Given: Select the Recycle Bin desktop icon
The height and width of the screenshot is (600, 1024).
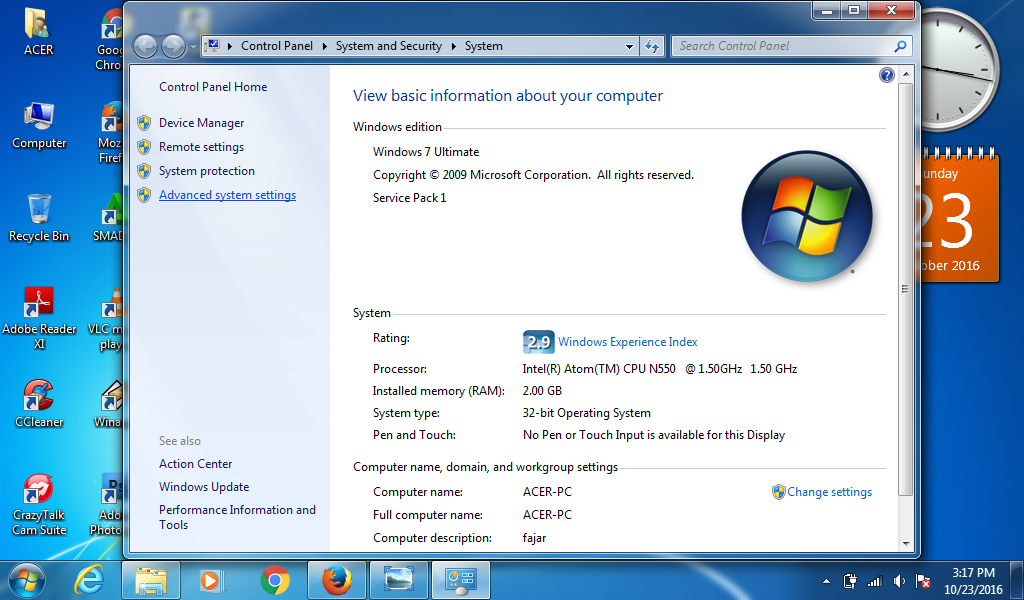Looking at the screenshot, I should point(39,218).
